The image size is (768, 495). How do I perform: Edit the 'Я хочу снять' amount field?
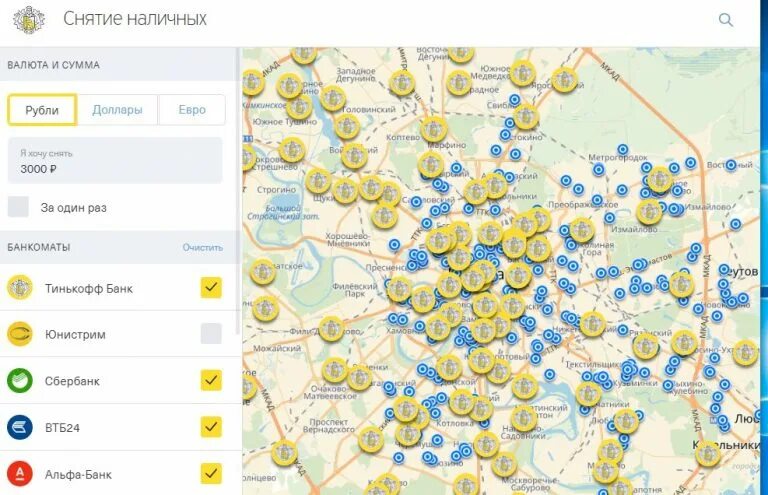[x=115, y=161]
